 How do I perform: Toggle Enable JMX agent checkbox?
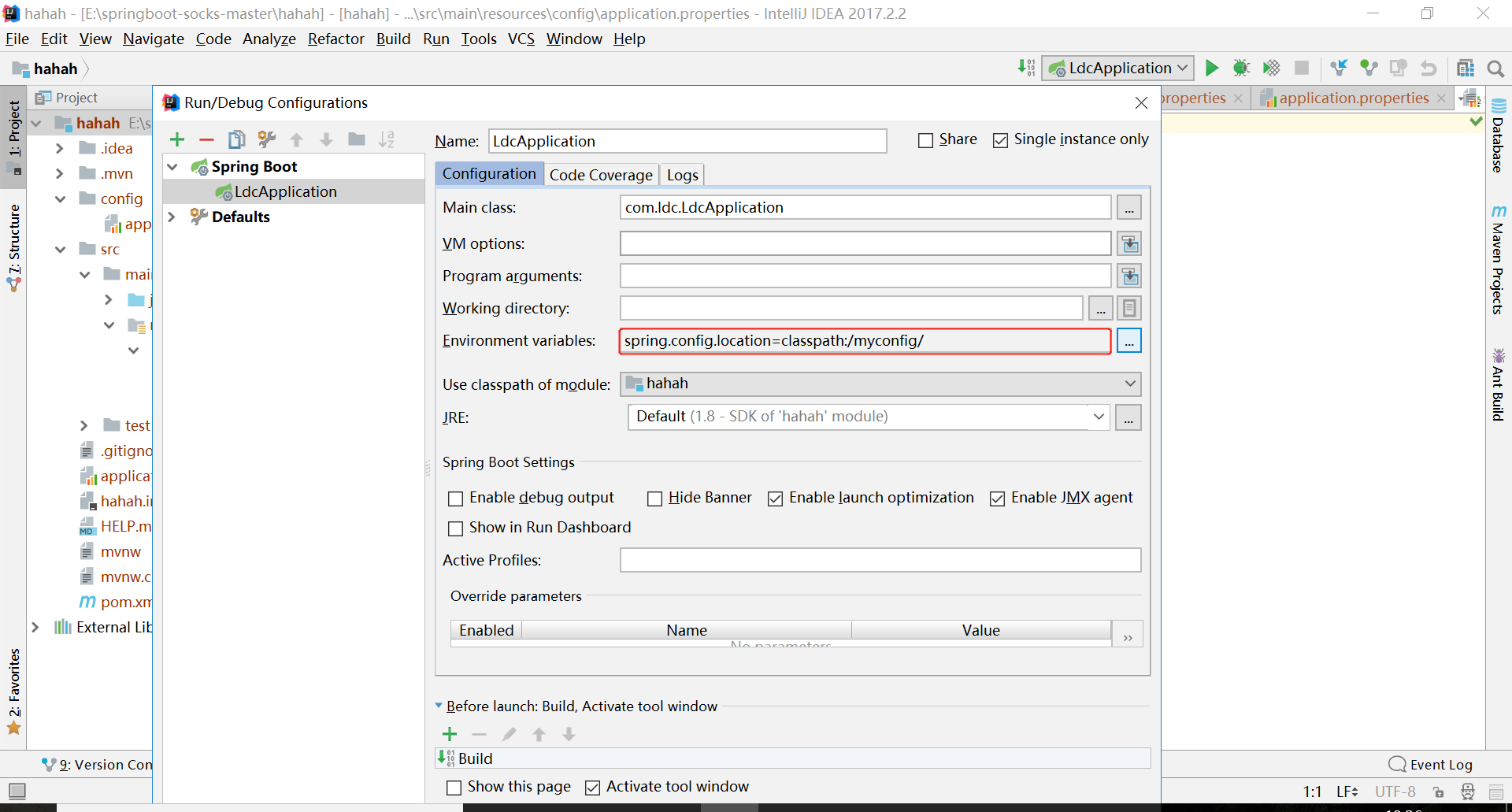997,499
